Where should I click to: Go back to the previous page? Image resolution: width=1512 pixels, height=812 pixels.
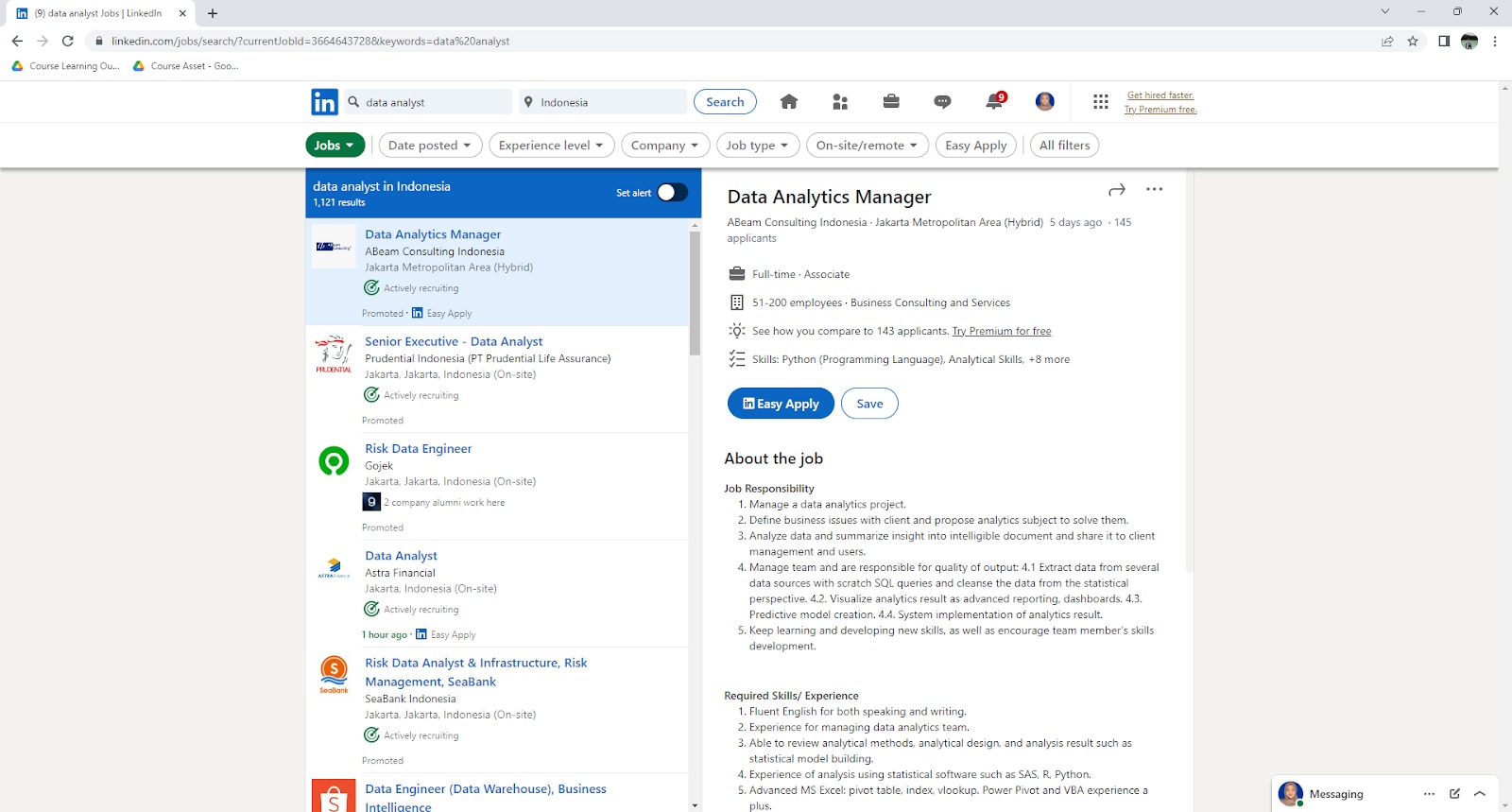[17, 41]
